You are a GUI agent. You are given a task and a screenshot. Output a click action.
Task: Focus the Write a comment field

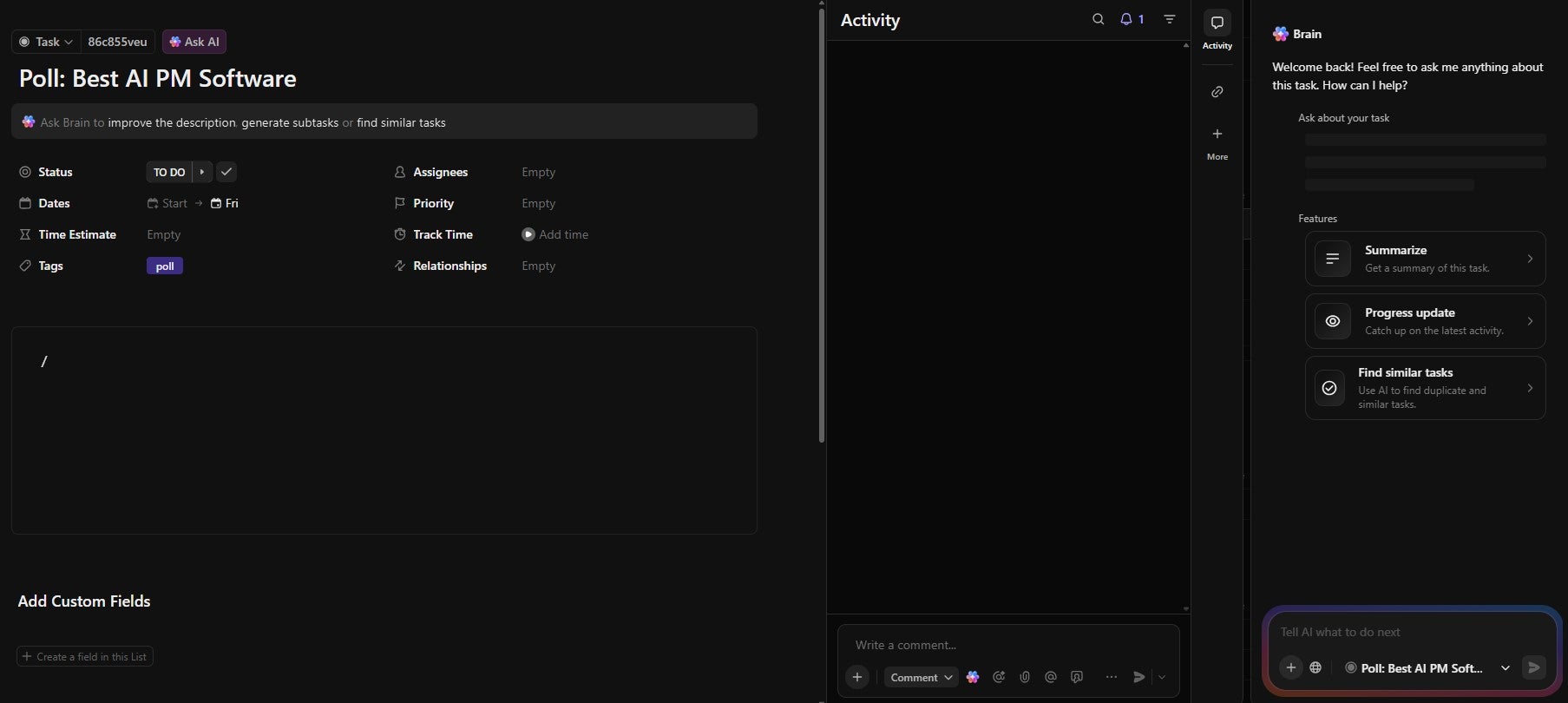coord(1007,645)
